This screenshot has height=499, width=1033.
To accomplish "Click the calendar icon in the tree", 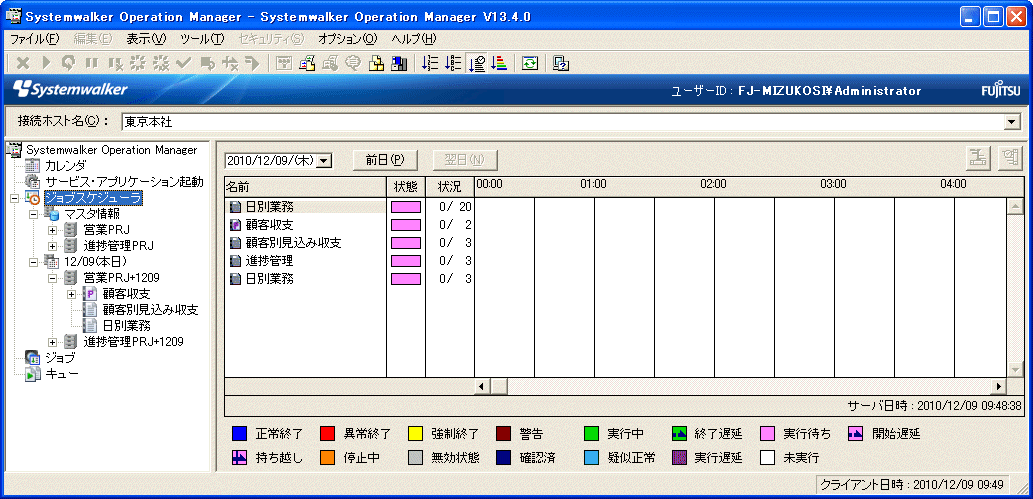I will click(x=33, y=165).
